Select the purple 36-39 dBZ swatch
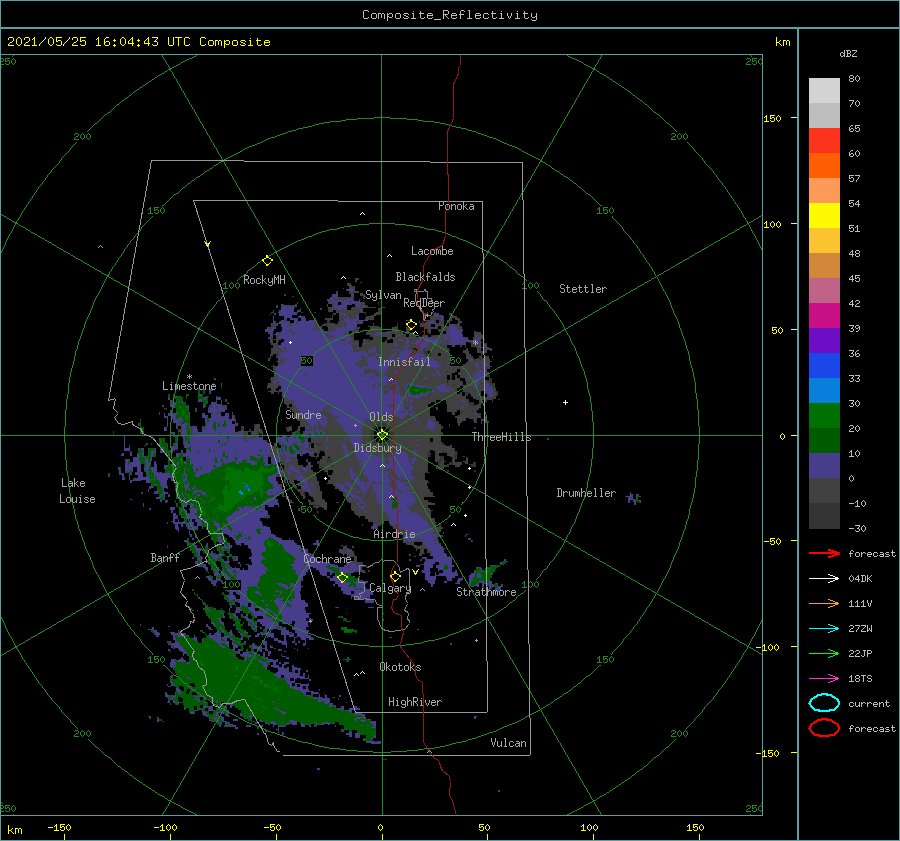 click(x=824, y=340)
